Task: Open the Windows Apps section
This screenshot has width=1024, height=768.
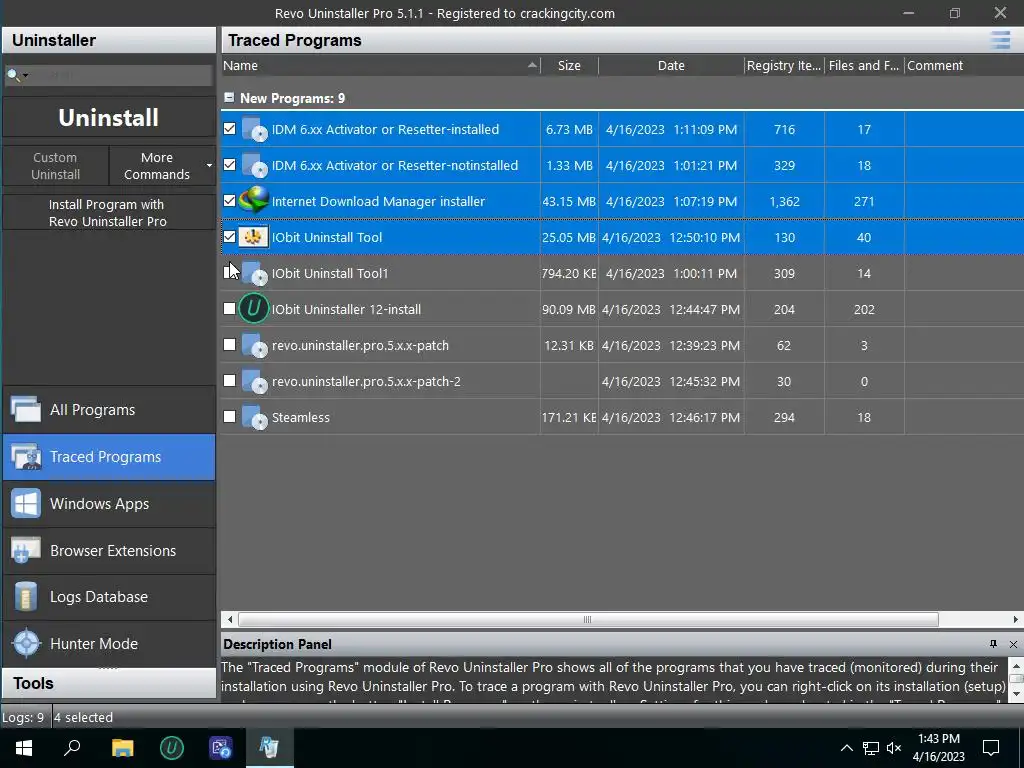Action: click(x=108, y=504)
